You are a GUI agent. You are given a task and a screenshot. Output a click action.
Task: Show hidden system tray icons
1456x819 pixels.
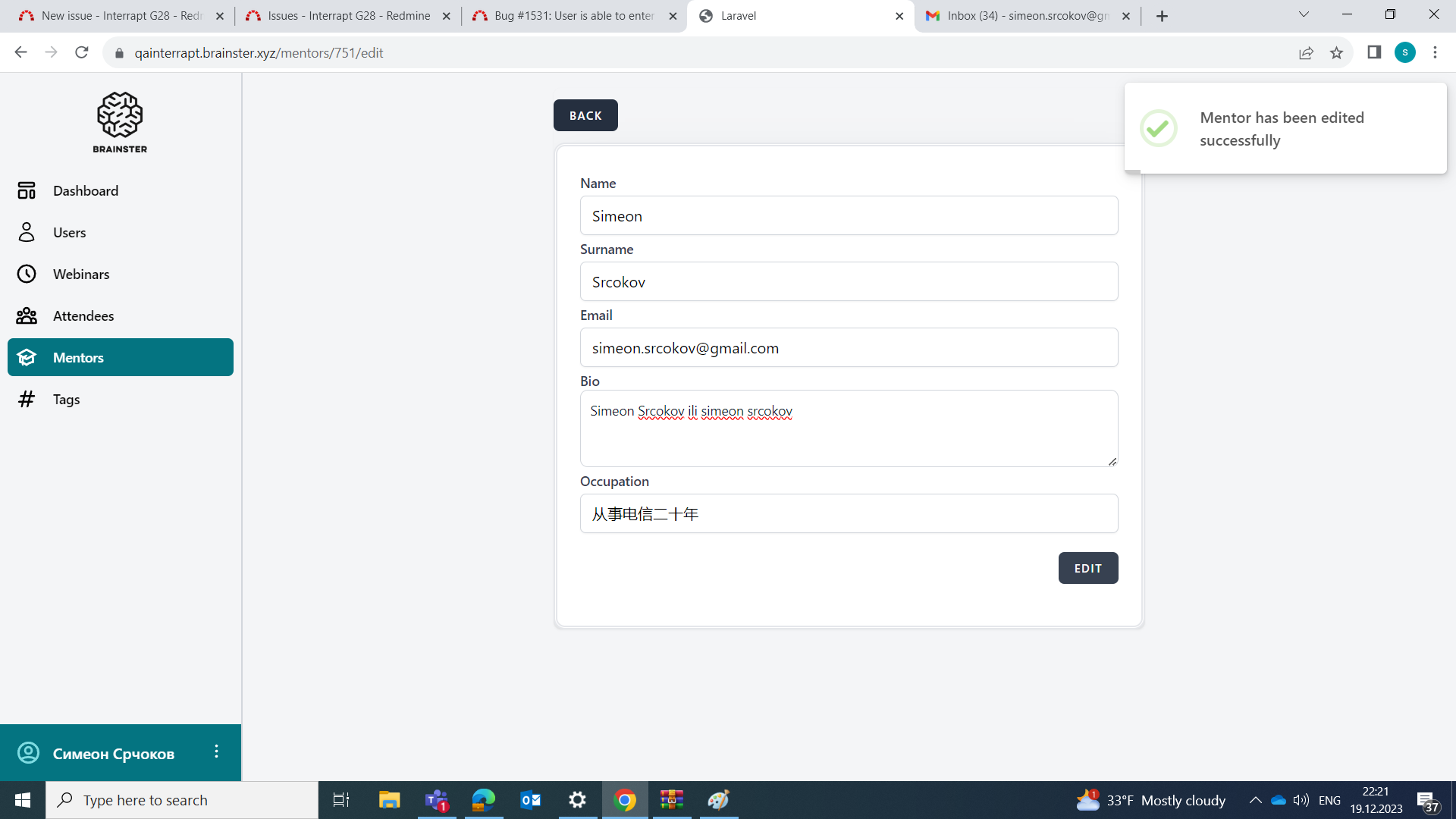click(1255, 800)
